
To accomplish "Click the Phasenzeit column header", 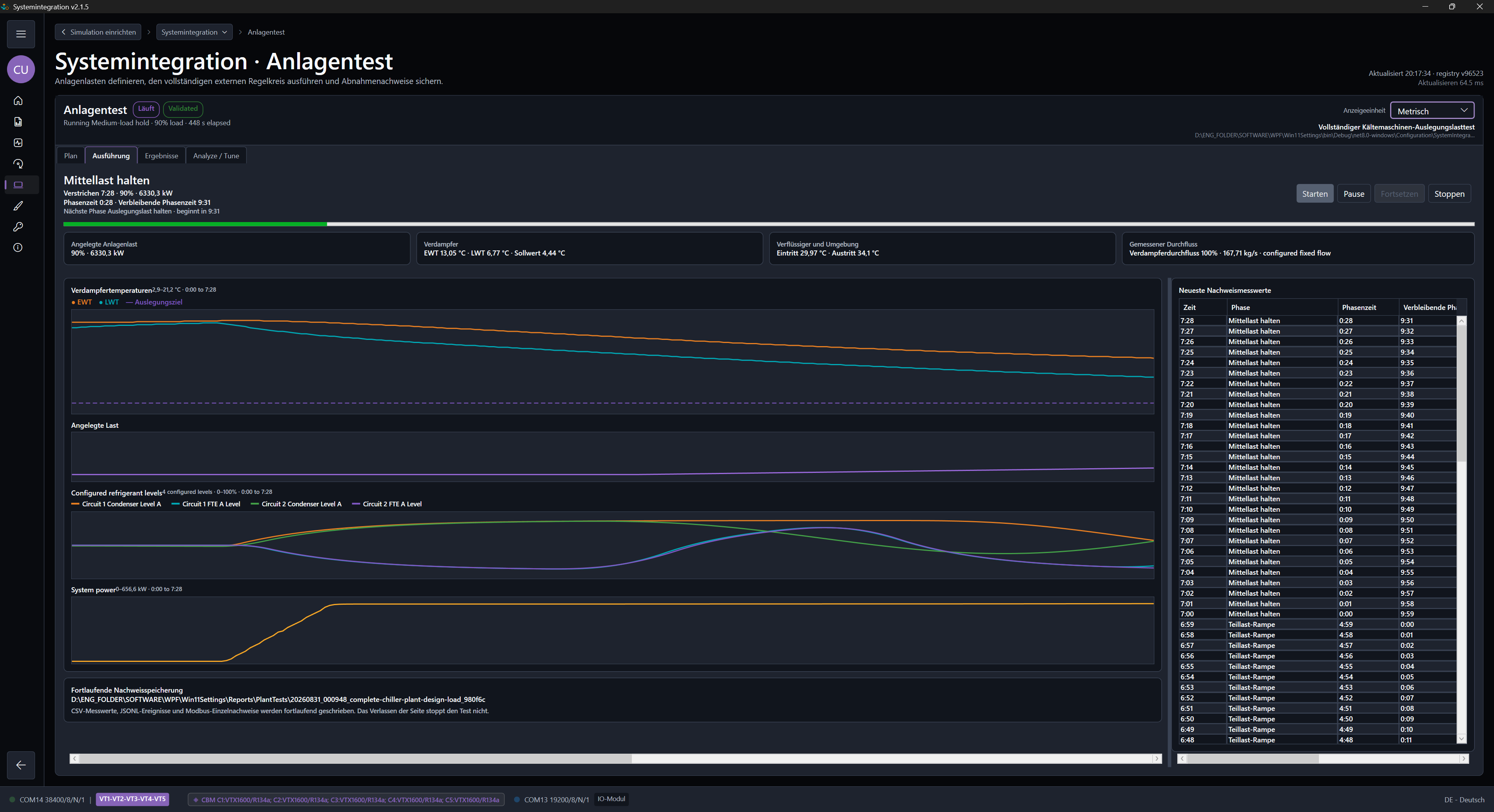I will 1368,308.
